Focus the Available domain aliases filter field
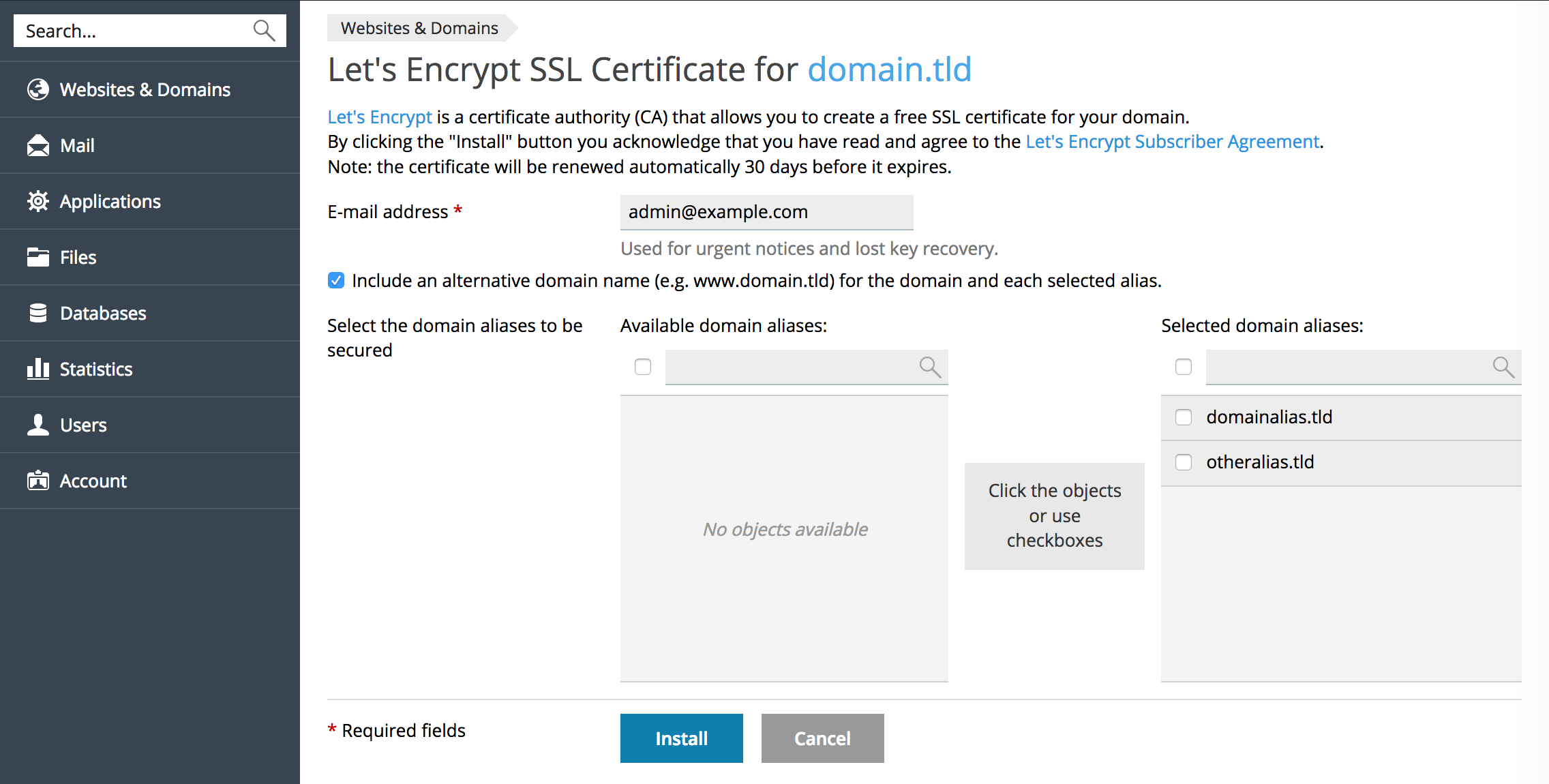The height and width of the screenshot is (784, 1549). coord(807,367)
